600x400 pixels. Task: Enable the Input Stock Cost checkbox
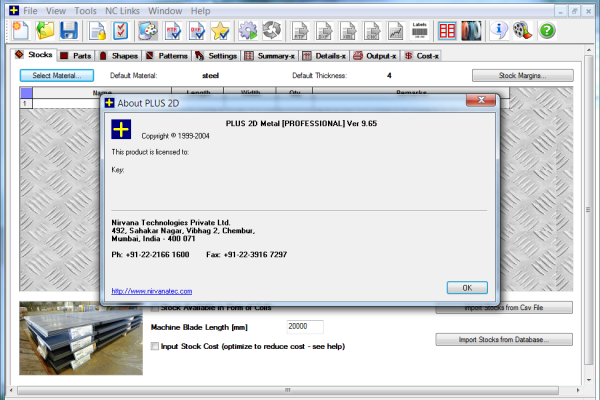pyautogui.click(x=154, y=346)
